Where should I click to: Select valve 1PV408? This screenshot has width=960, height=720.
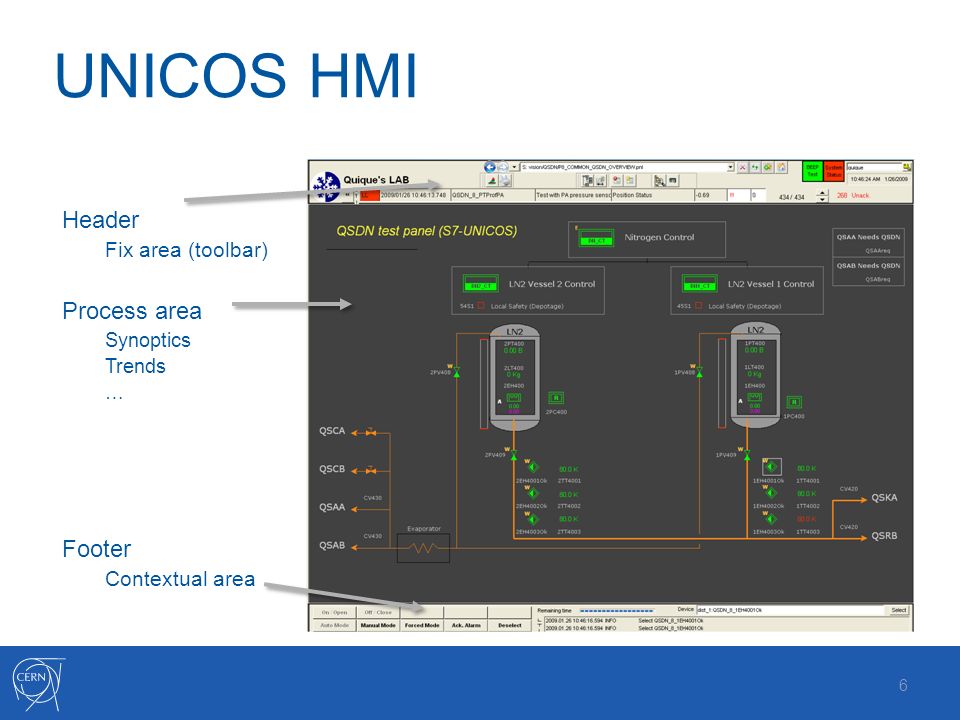pyautogui.click(x=699, y=370)
